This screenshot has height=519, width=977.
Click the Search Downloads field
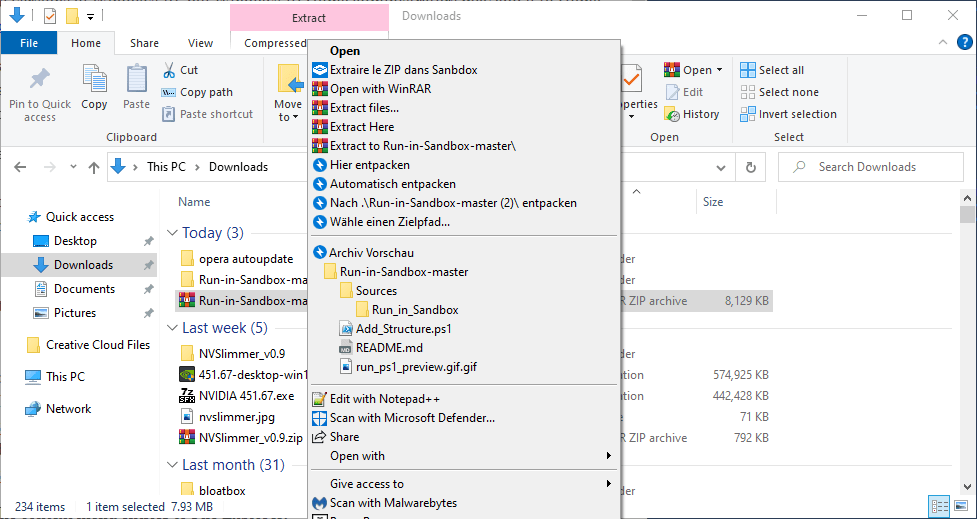coord(870,167)
